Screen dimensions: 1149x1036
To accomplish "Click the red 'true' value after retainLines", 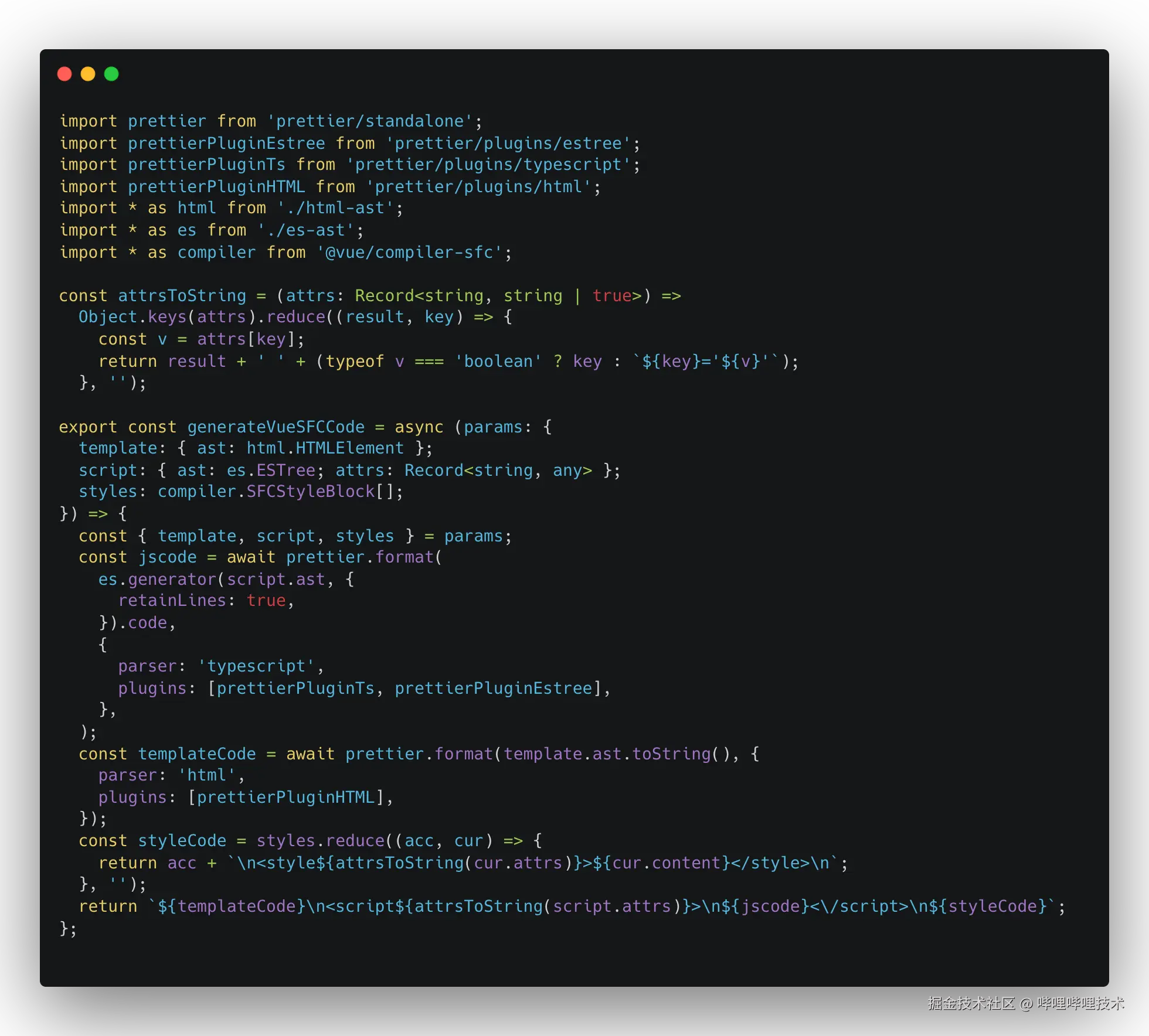I will click(266, 601).
